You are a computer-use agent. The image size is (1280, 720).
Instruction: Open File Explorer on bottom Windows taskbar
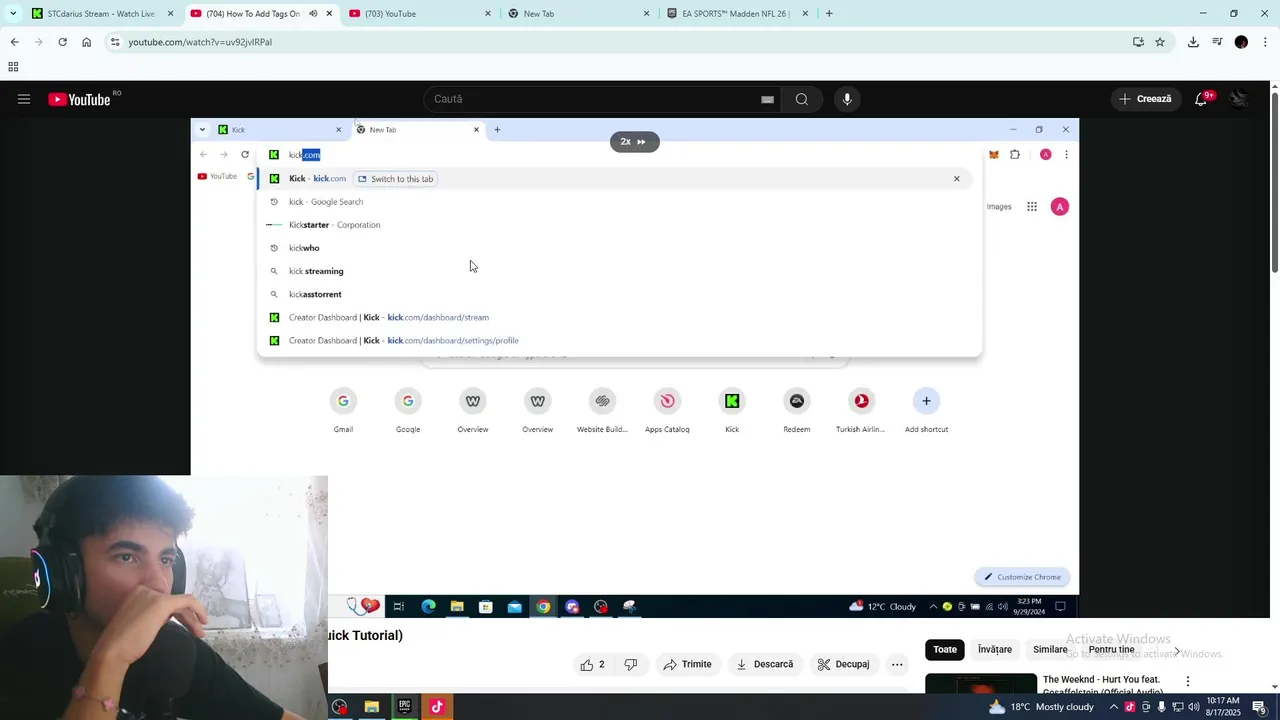[371, 707]
